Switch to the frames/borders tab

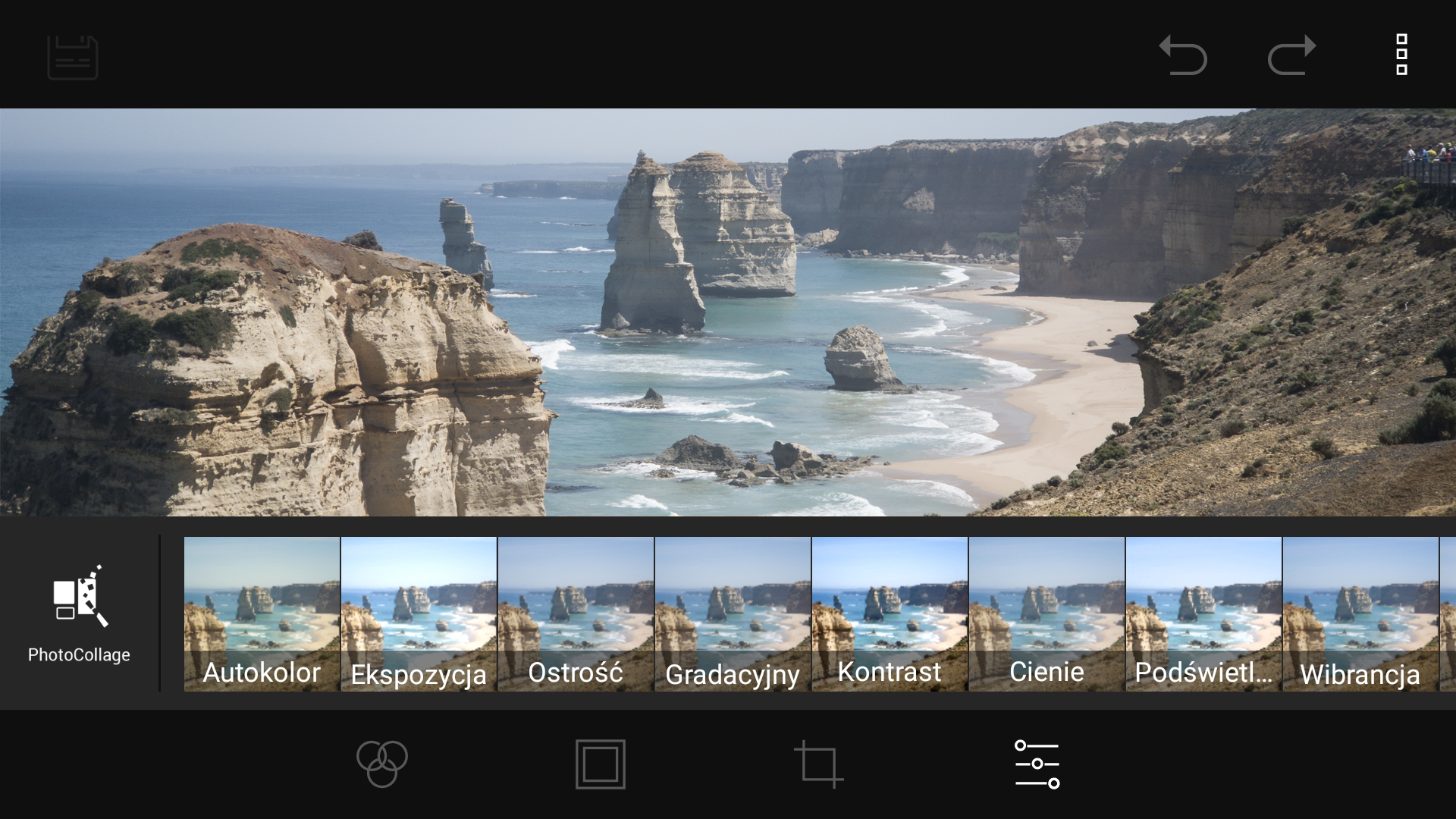click(600, 764)
